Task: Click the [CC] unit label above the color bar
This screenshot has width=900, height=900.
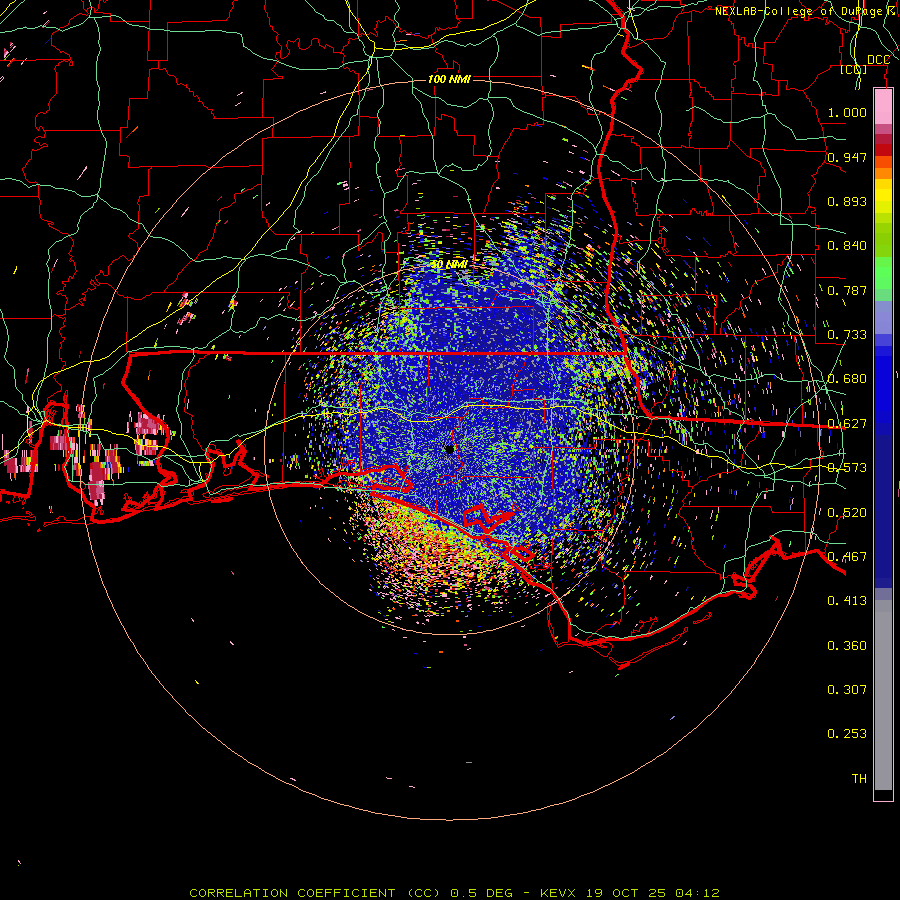Action: coord(854,69)
